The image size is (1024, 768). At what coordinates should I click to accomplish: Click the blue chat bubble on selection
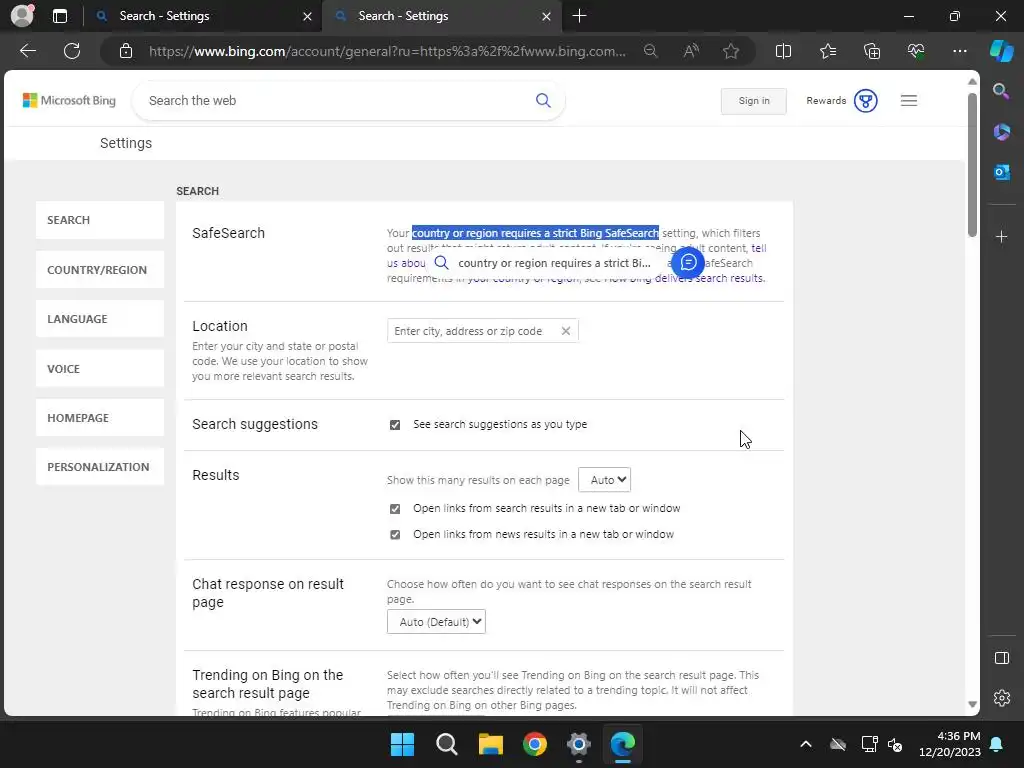(x=688, y=263)
